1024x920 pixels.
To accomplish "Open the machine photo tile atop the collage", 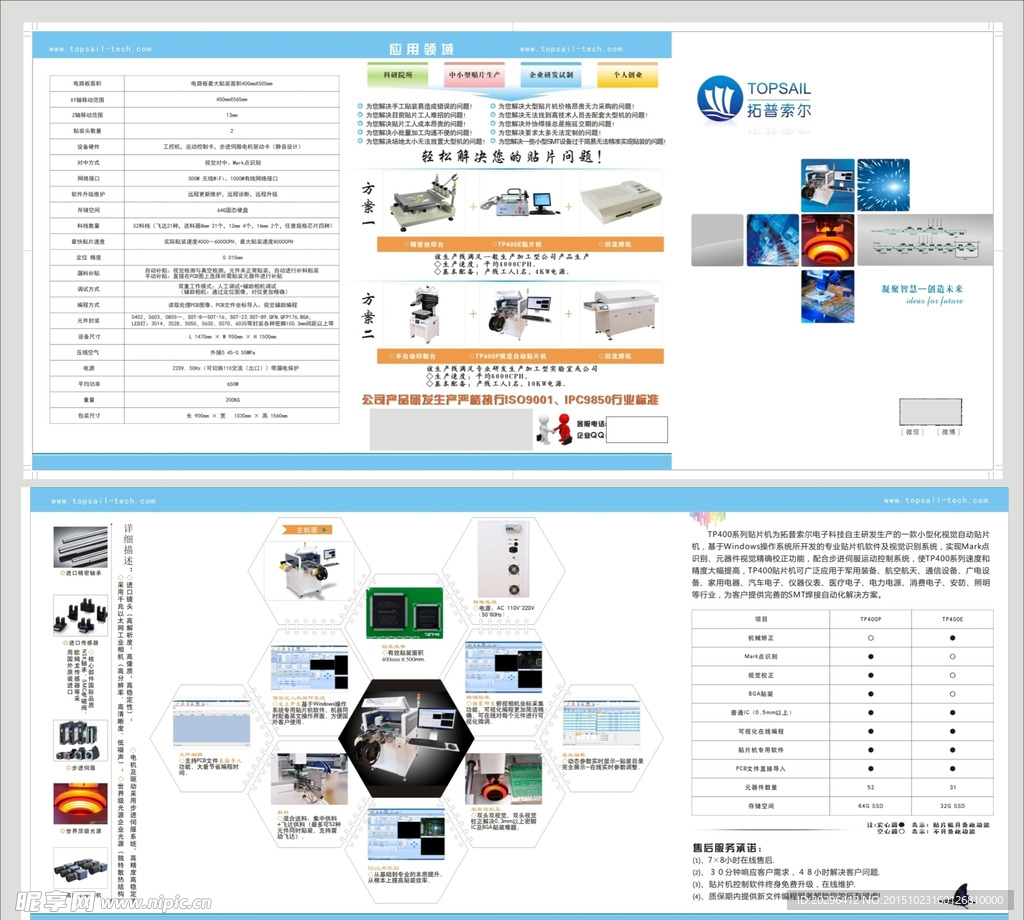I will click(827, 185).
